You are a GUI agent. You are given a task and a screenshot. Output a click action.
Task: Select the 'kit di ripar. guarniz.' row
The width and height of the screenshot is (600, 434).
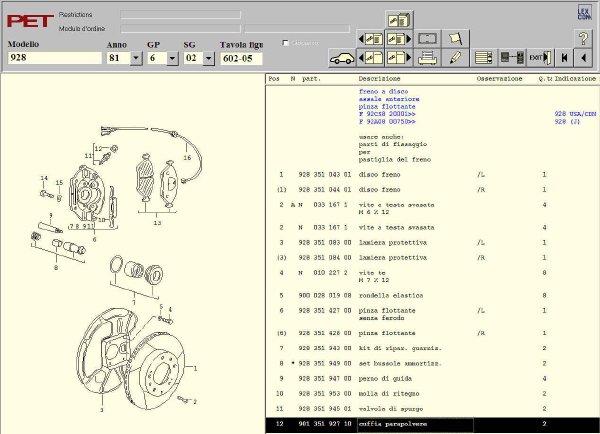tap(432, 348)
